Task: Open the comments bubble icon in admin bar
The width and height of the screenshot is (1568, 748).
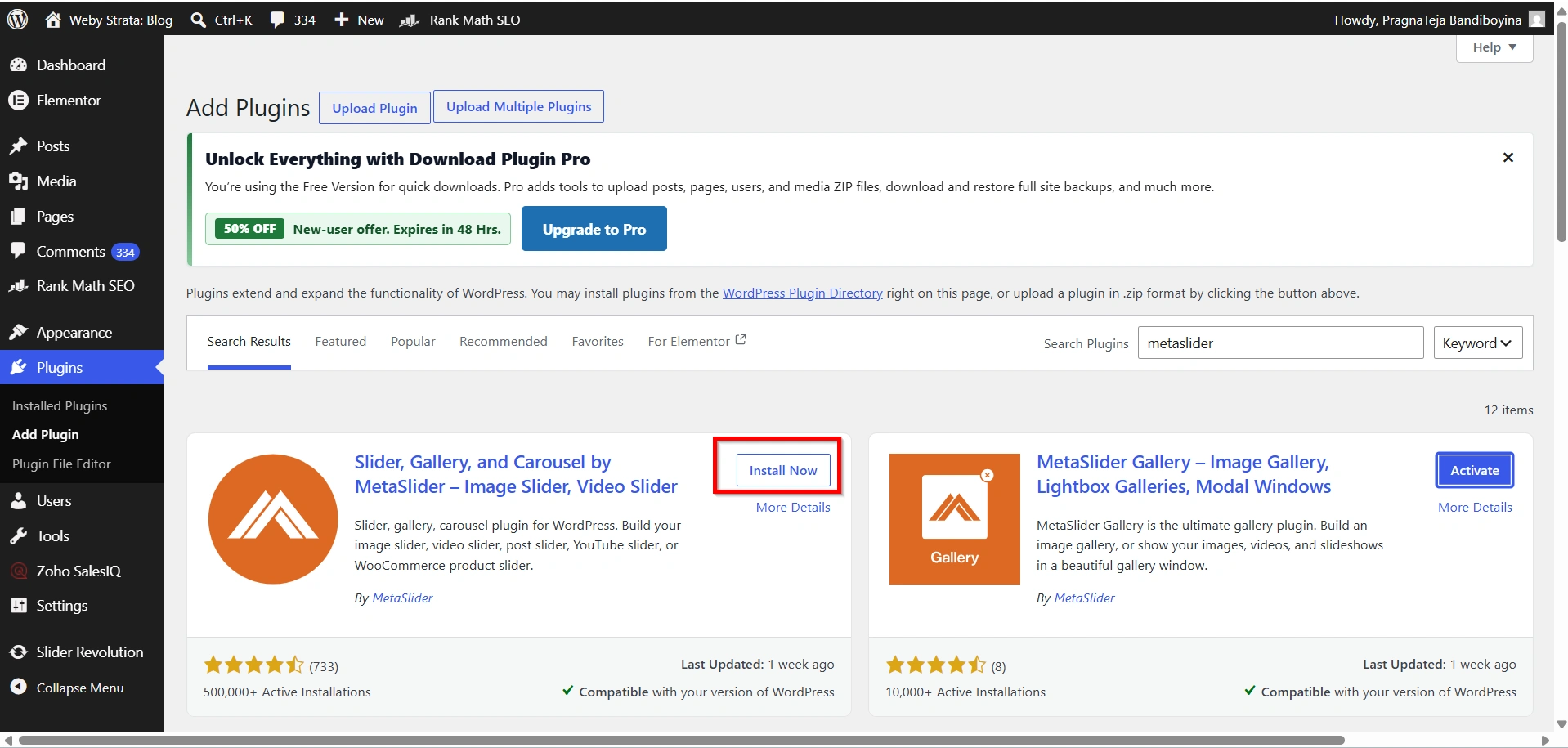Action: [278, 20]
